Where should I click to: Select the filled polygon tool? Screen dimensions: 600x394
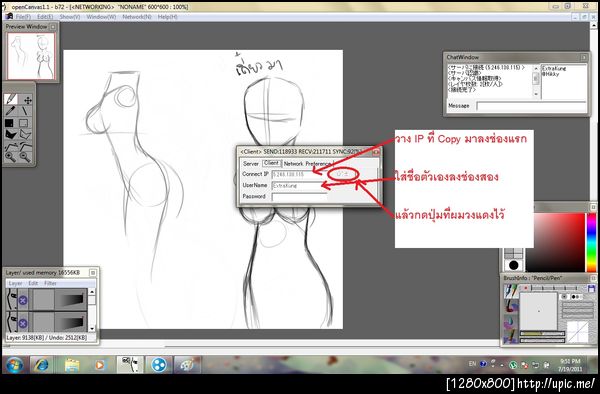click(x=10, y=134)
